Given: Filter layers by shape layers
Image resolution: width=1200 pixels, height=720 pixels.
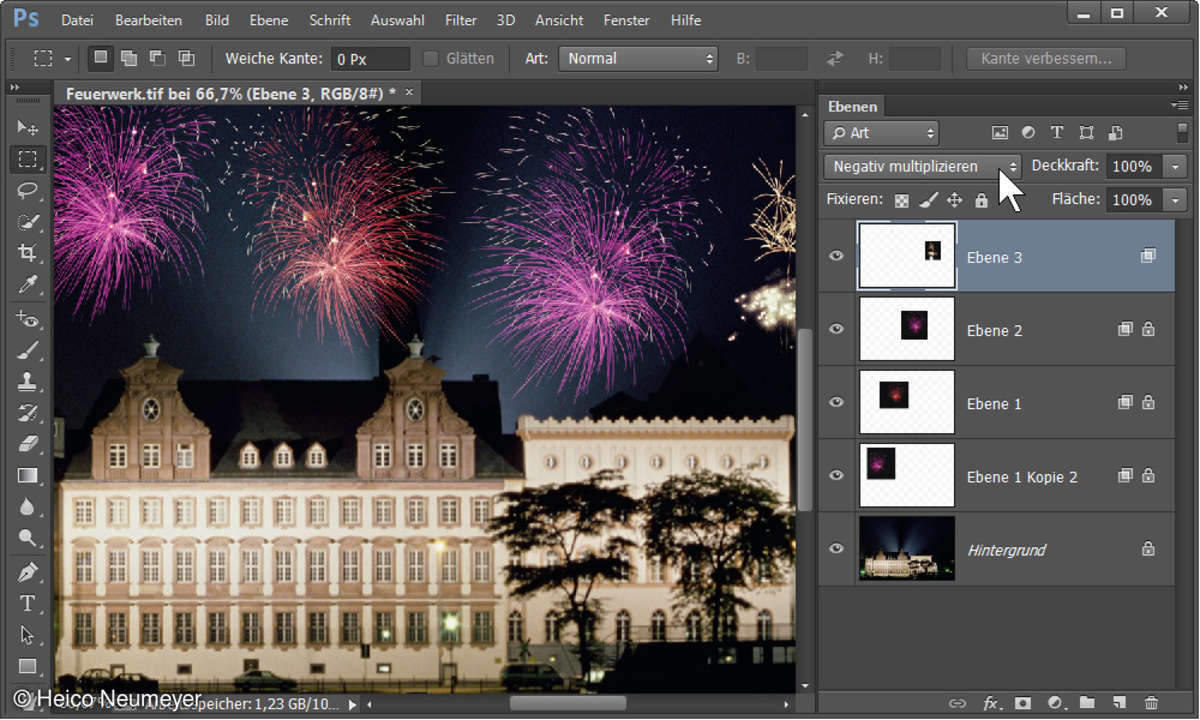Looking at the screenshot, I should [x=1087, y=133].
